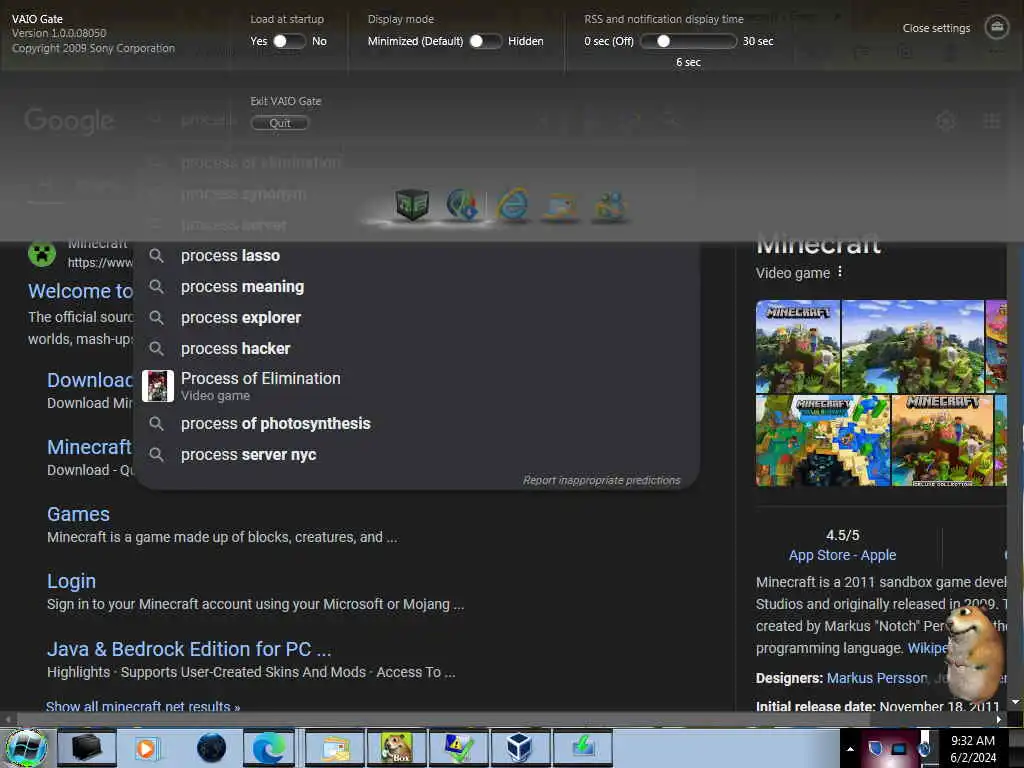This screenshot has height=768, width=1024.
Task: Switch to Microsoft Edge in the taskbar
Action: click(269, 748)
